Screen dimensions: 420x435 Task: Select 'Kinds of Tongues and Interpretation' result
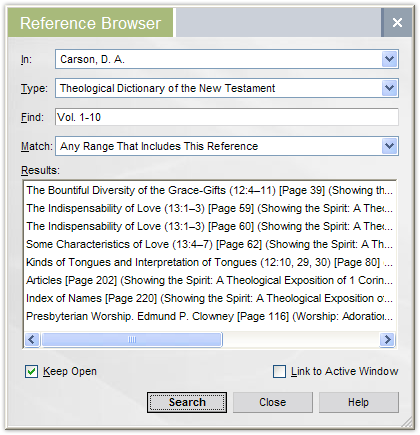[x=209, y=262]
